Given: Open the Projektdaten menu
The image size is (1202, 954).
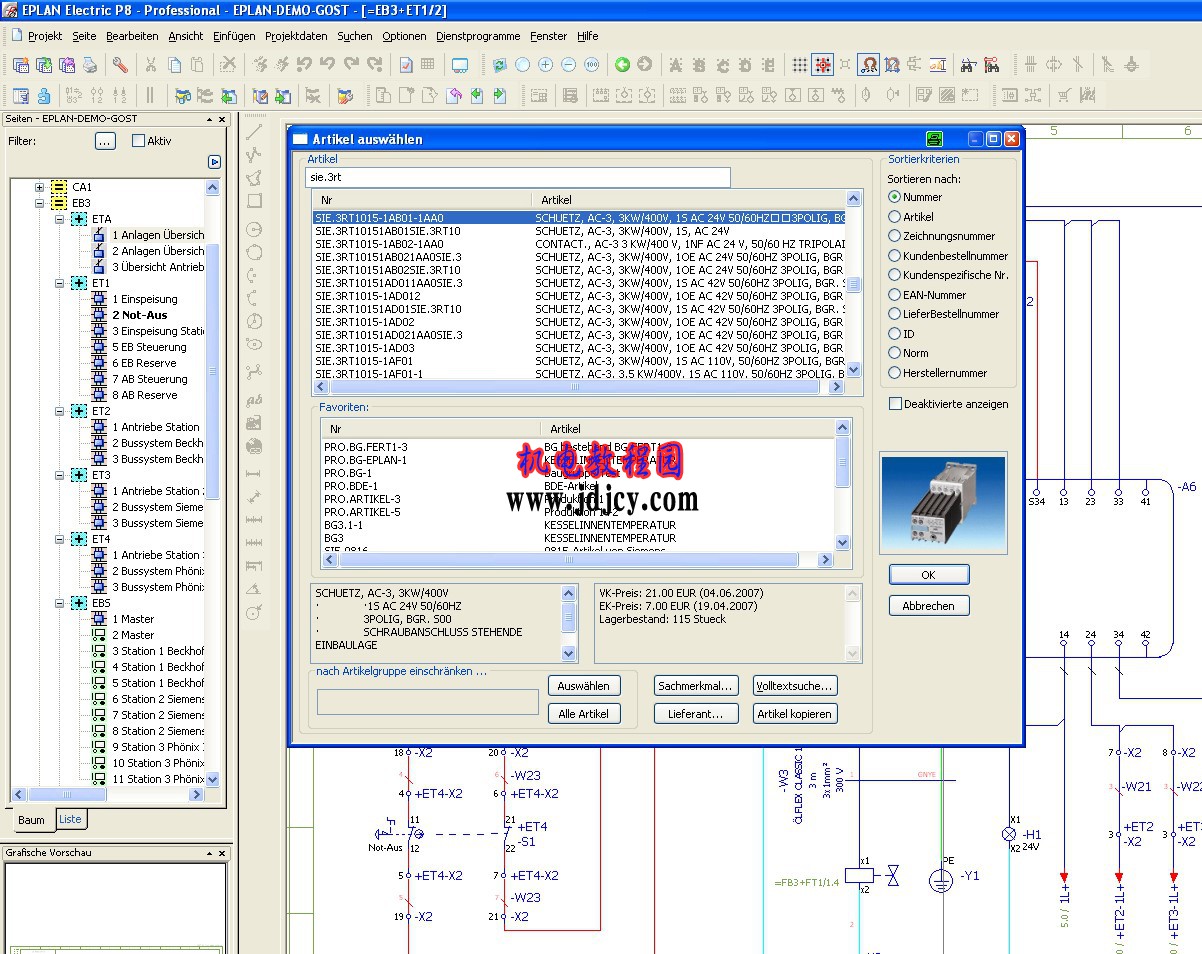Looking at the screenshot, I should tap(296, 36).
